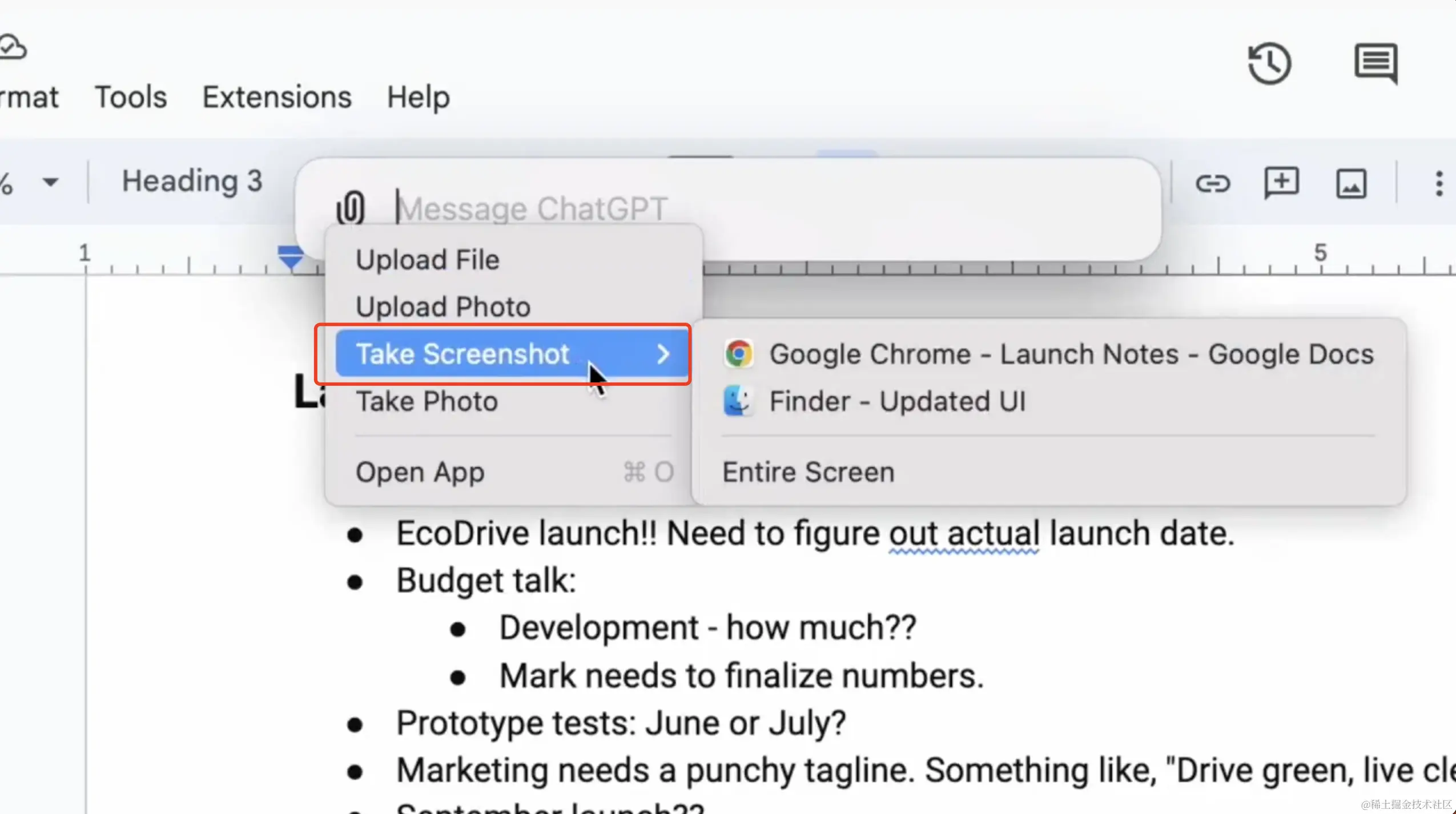Open the comments history icon
1456x814 pixels.
(1375, 63)
